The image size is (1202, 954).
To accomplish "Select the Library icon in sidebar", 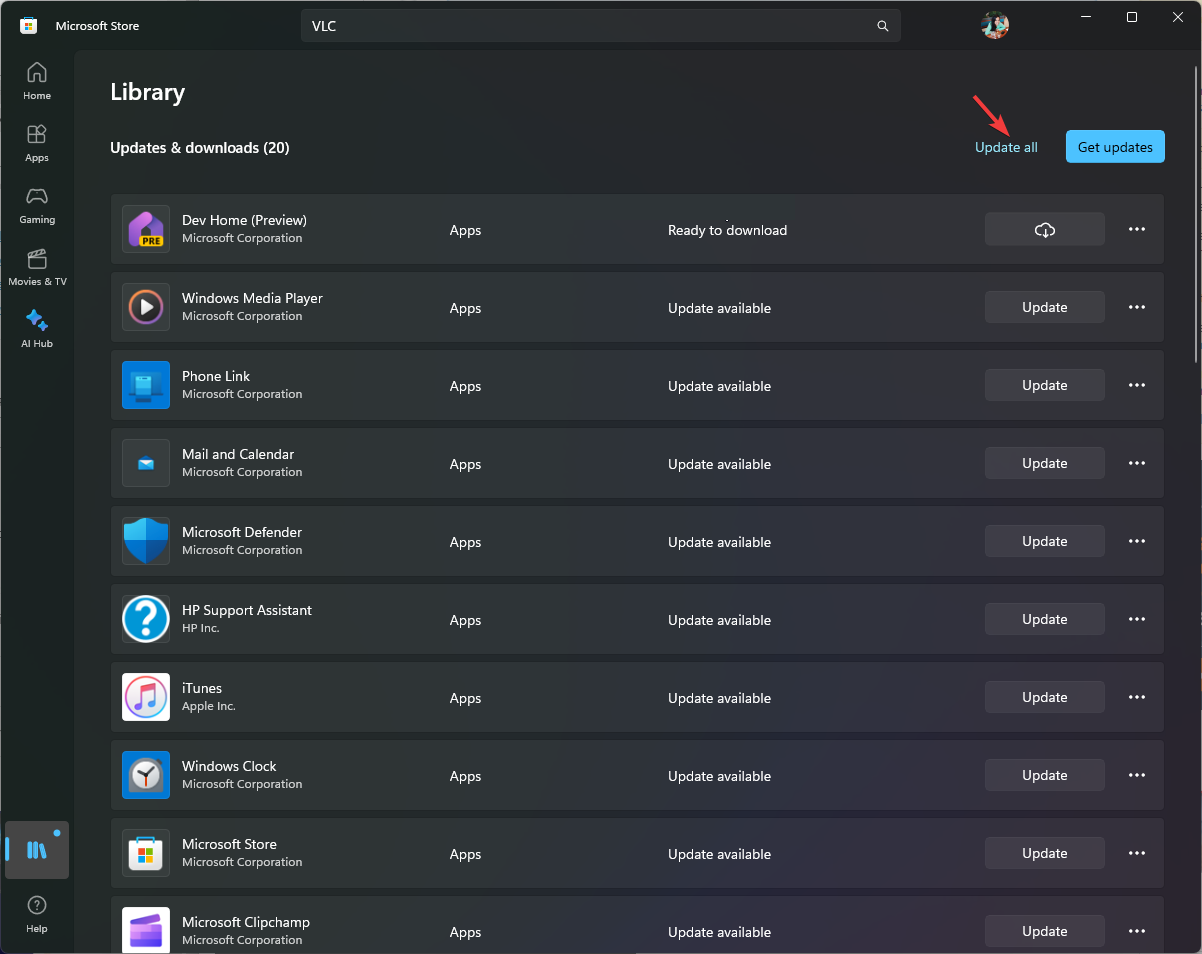I will click(x=37, y=850).
